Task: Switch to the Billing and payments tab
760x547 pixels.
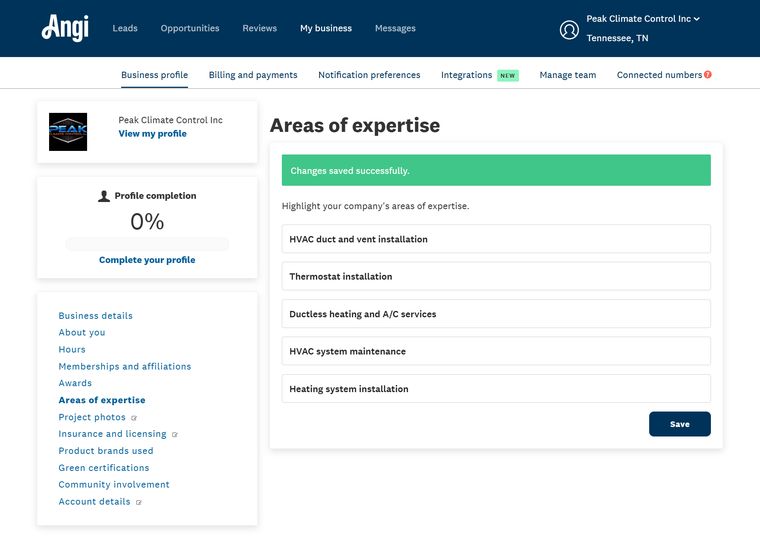Action: [253, 75]
